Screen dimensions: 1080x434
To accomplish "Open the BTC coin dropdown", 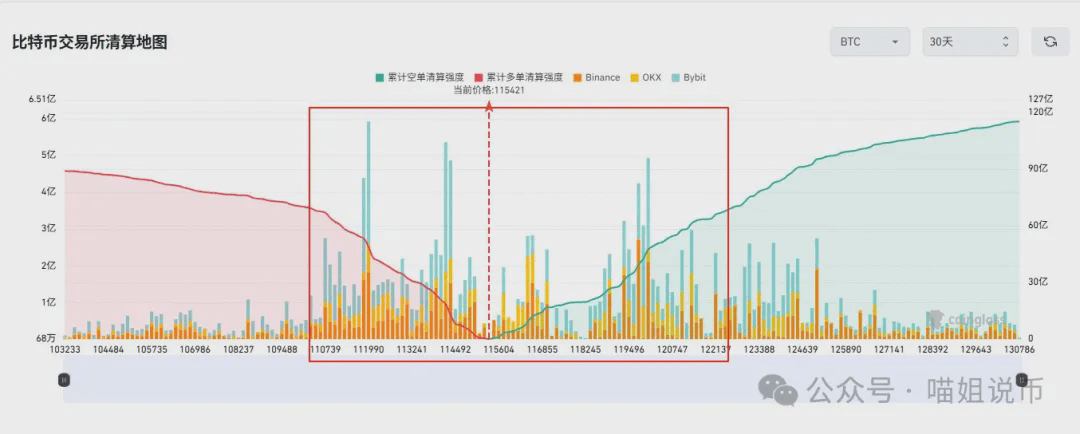I will click(870, 42).
